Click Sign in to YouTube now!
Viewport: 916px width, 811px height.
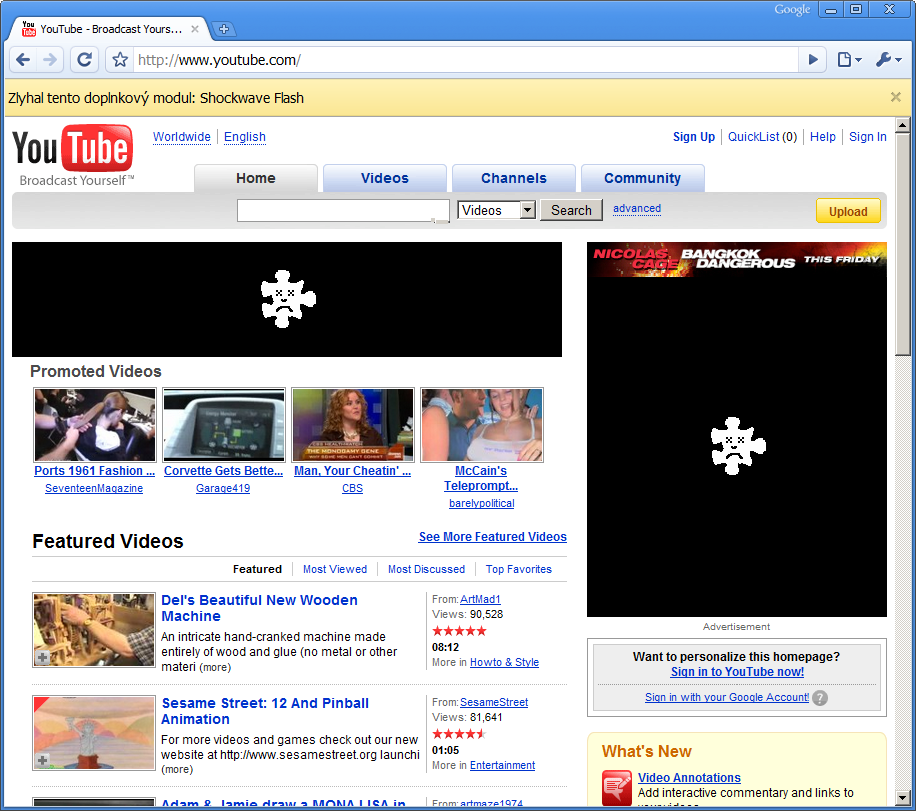coord(737,672)
